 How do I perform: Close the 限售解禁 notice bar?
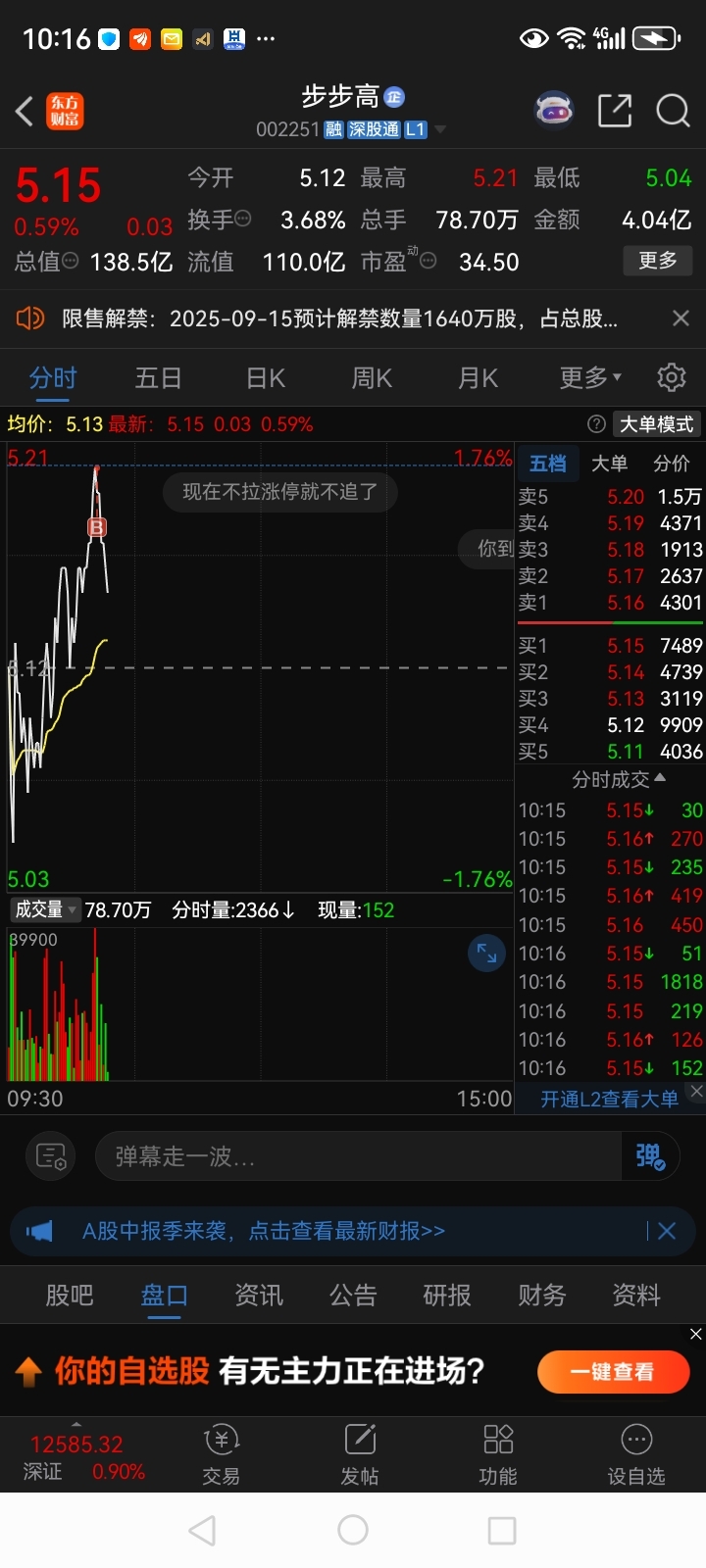pos(681,318)
